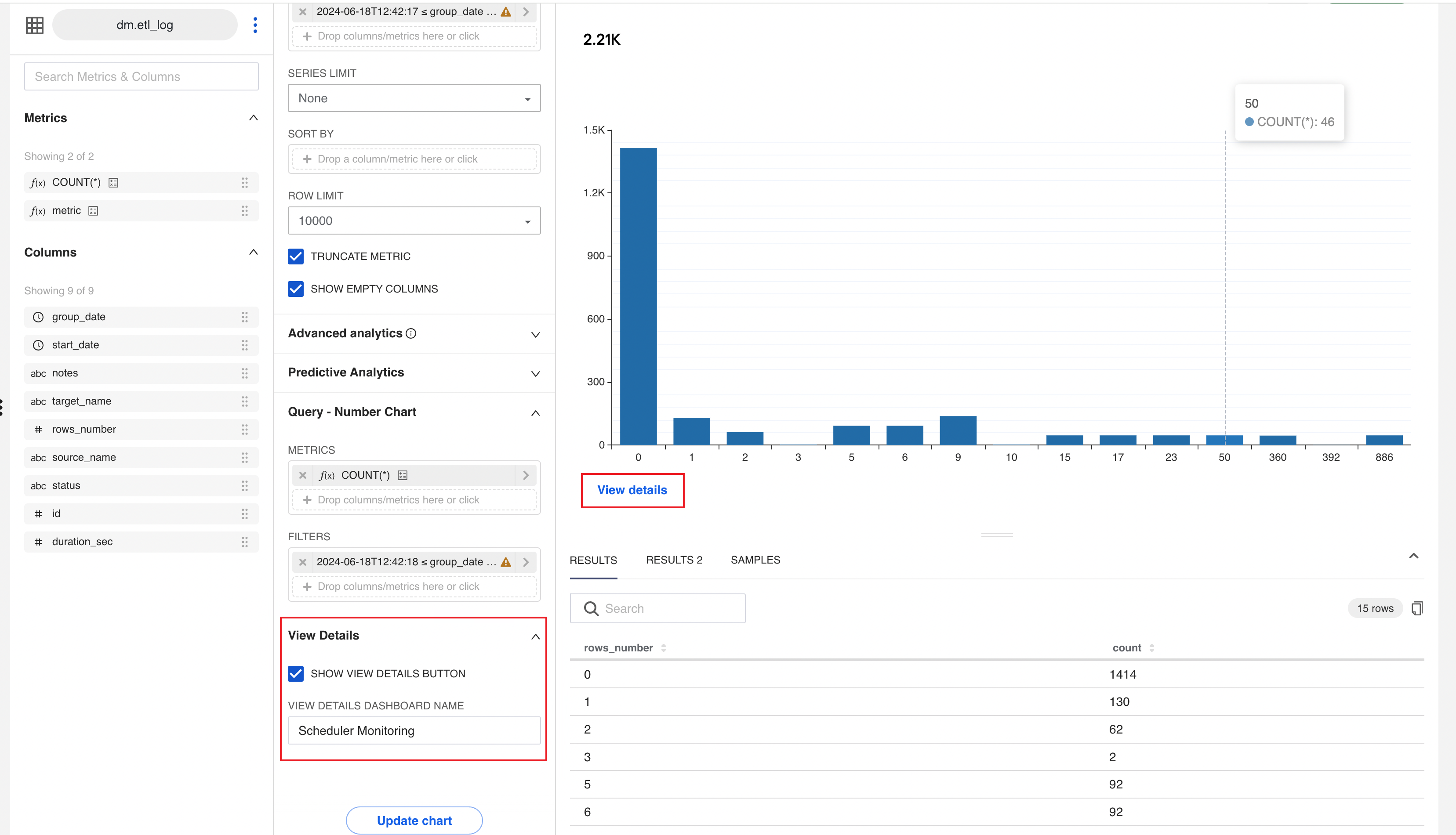Image resolution: width=1456 pixels, height=835 pixels.
Task: Click the Update chart button
Action: click(x=414, y=820)
